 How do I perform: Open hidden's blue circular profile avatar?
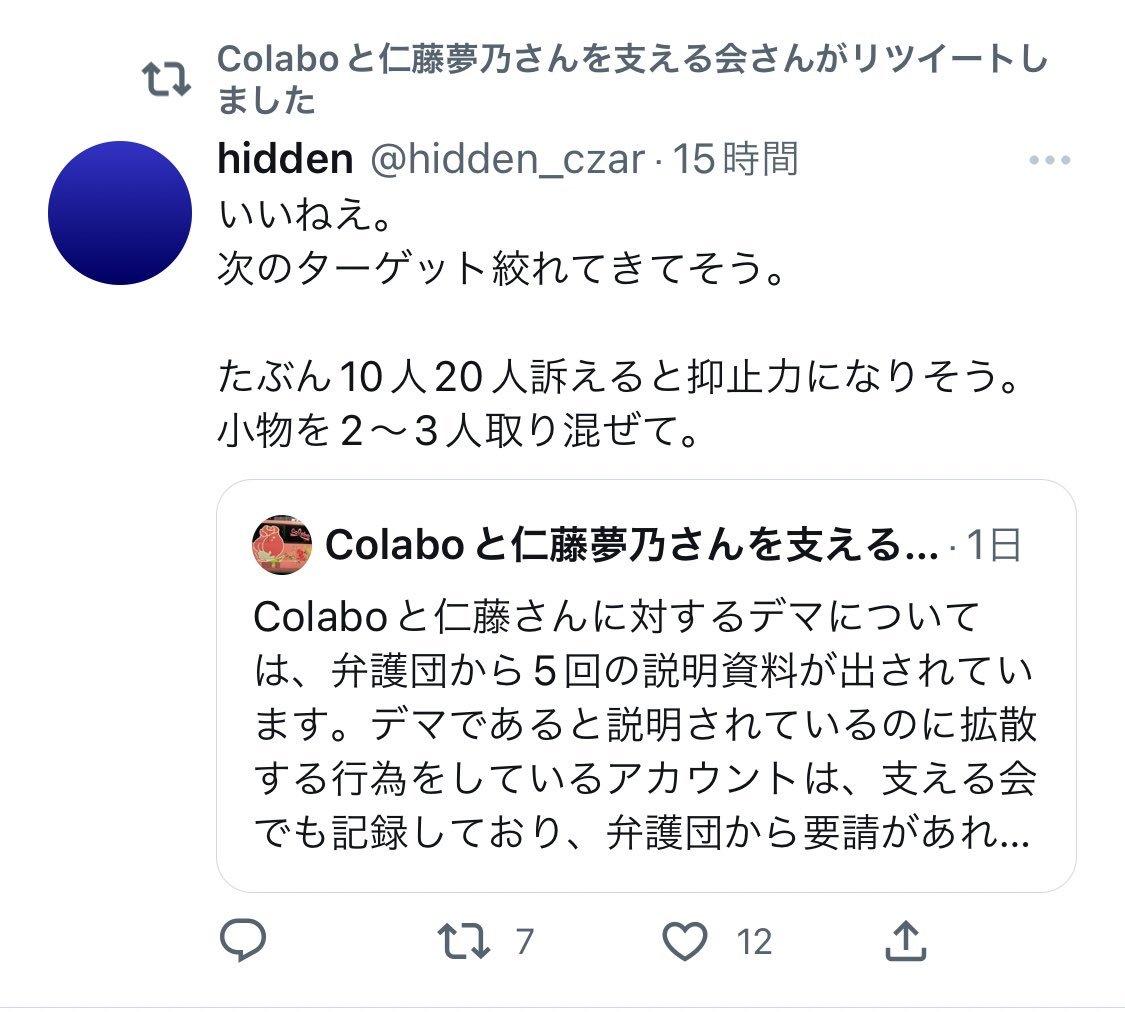120,213
